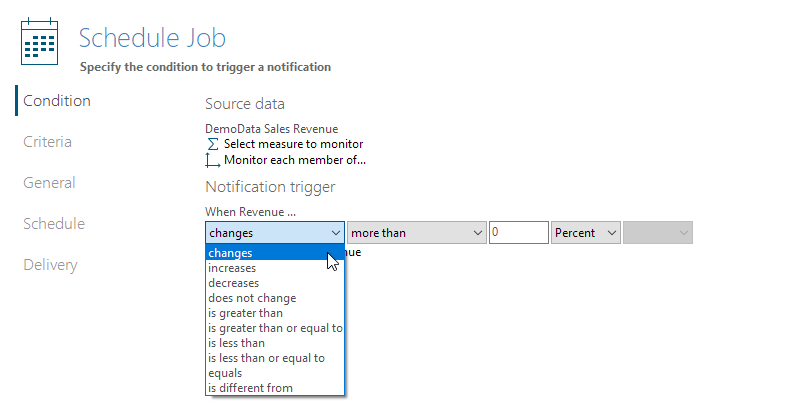Choose increases in the list

pos(275,268)
